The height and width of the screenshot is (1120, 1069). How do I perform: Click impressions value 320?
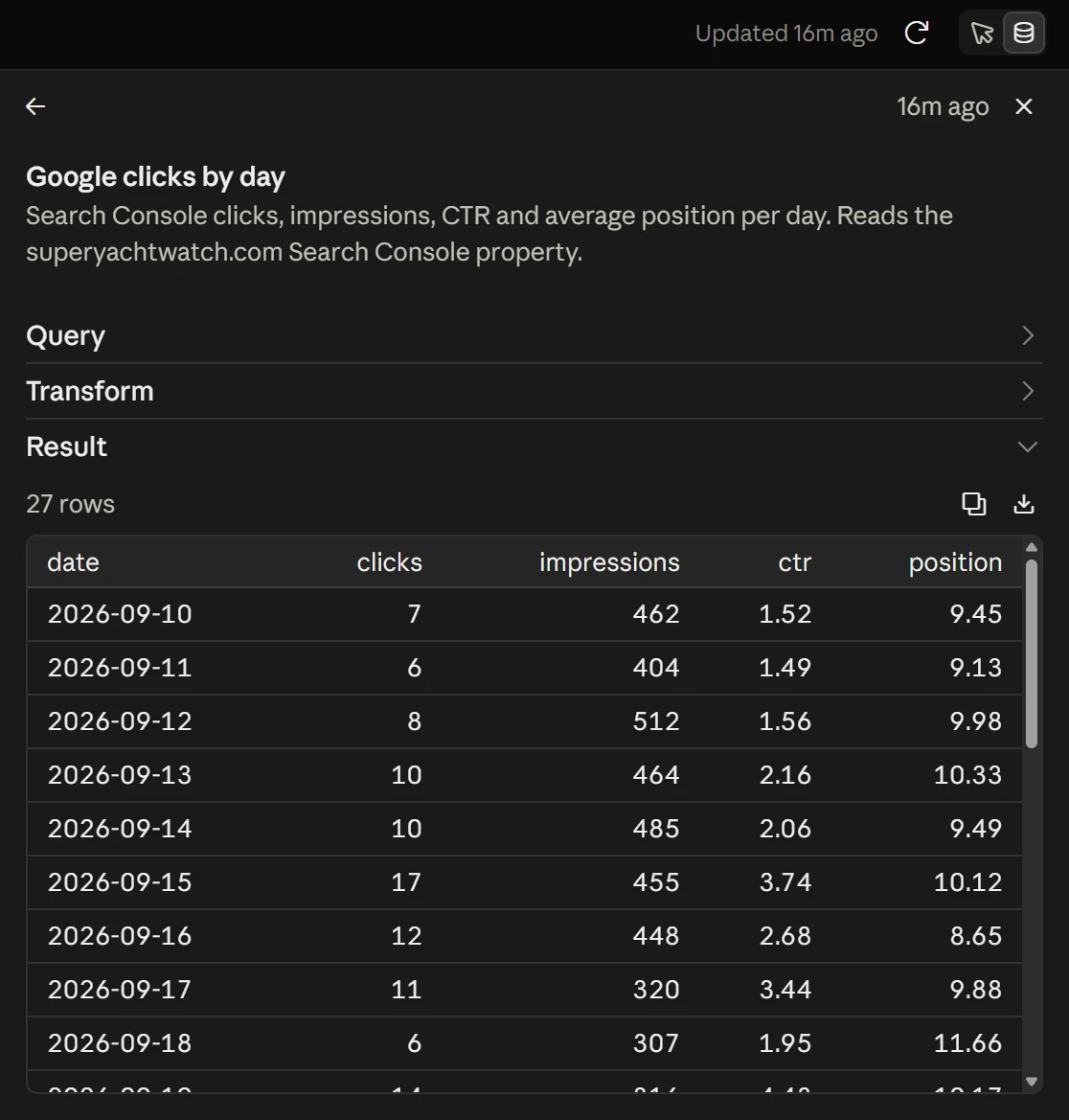point(655,990)
